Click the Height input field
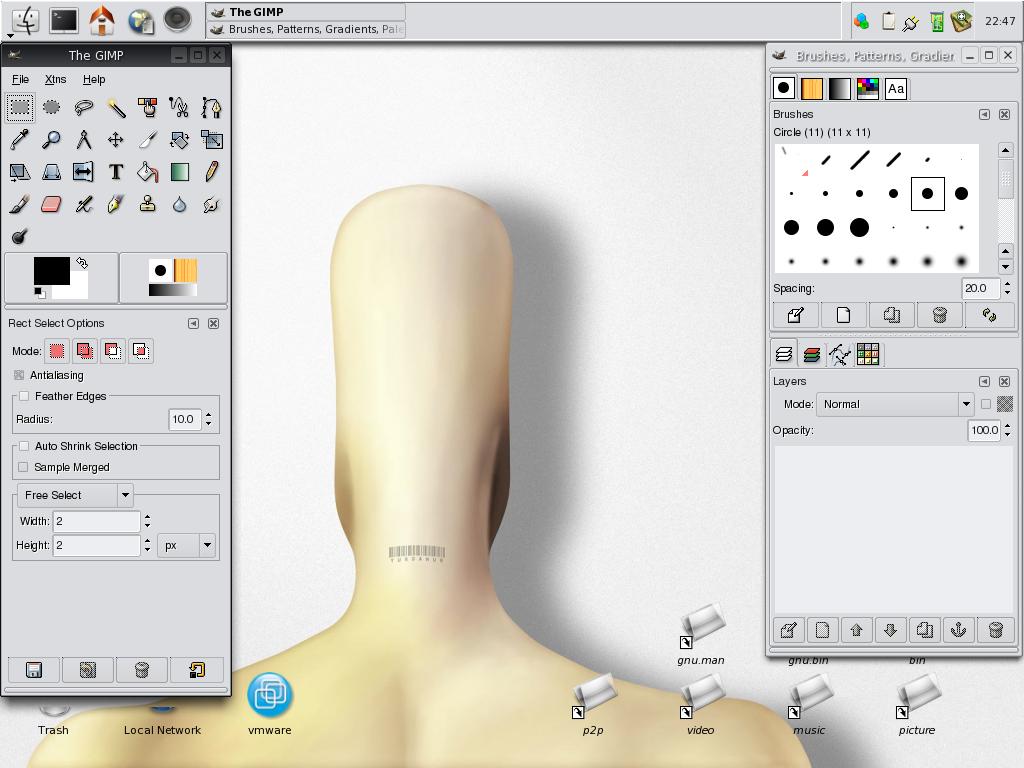 97,545
